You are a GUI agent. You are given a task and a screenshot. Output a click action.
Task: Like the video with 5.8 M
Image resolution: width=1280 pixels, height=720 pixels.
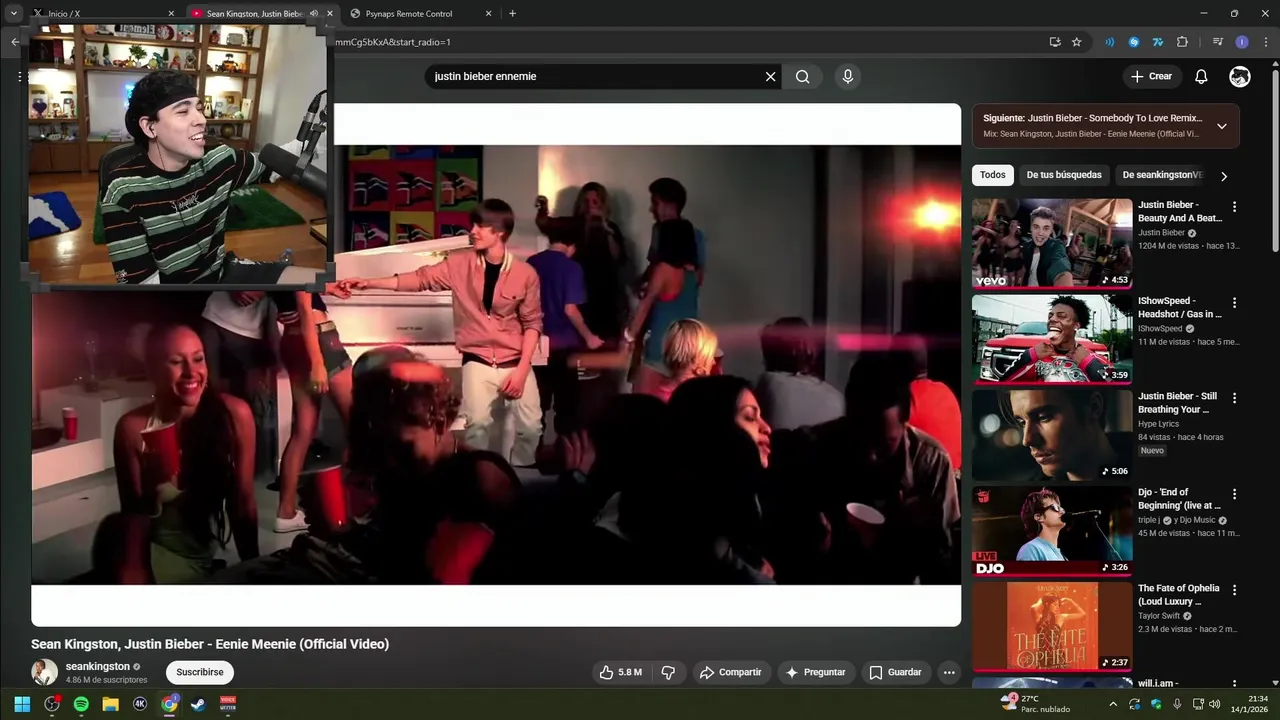coord(621,672)
